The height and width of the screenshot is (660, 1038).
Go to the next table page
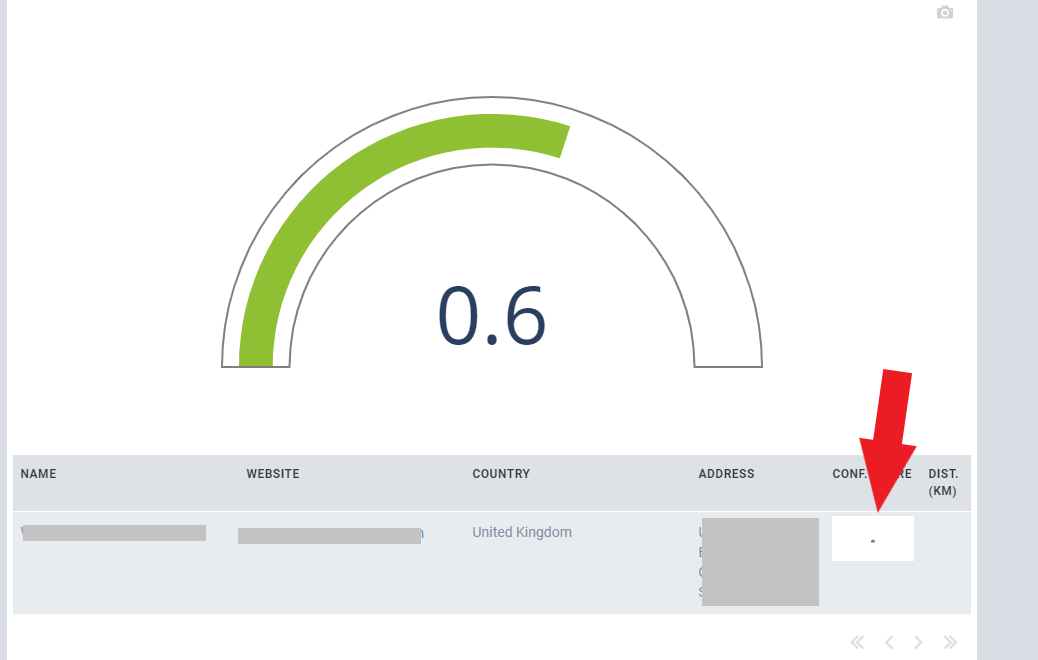coord(918,642)
